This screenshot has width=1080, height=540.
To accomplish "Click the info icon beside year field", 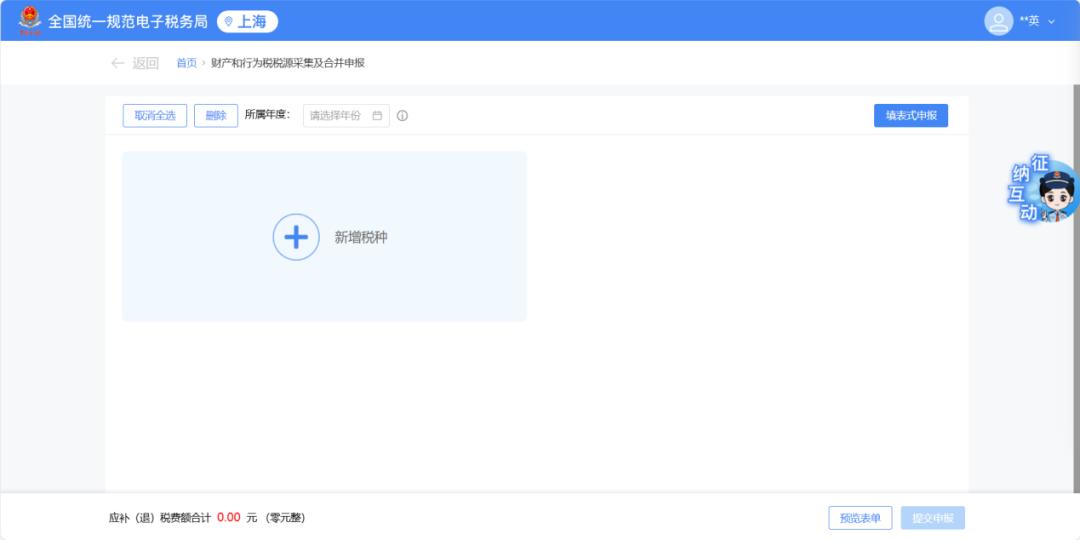I will [x=402, y=116].
